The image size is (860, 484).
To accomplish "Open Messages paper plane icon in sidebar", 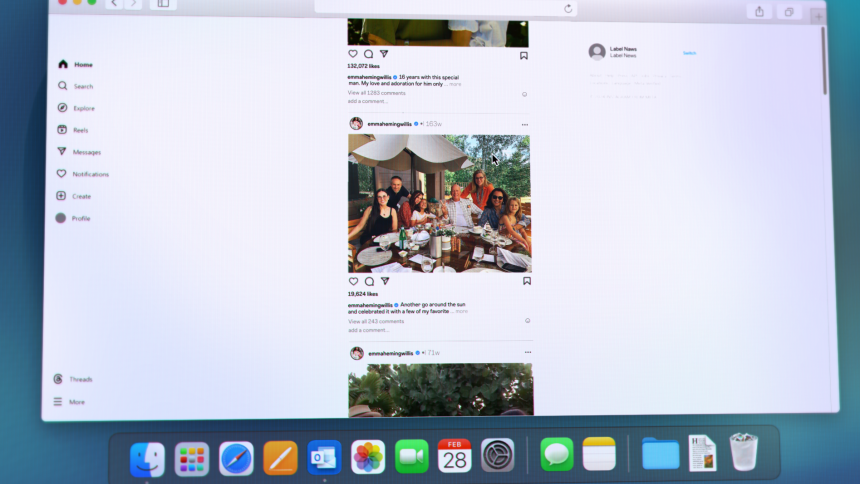I will pyautogui.click(x=62, y=152).
